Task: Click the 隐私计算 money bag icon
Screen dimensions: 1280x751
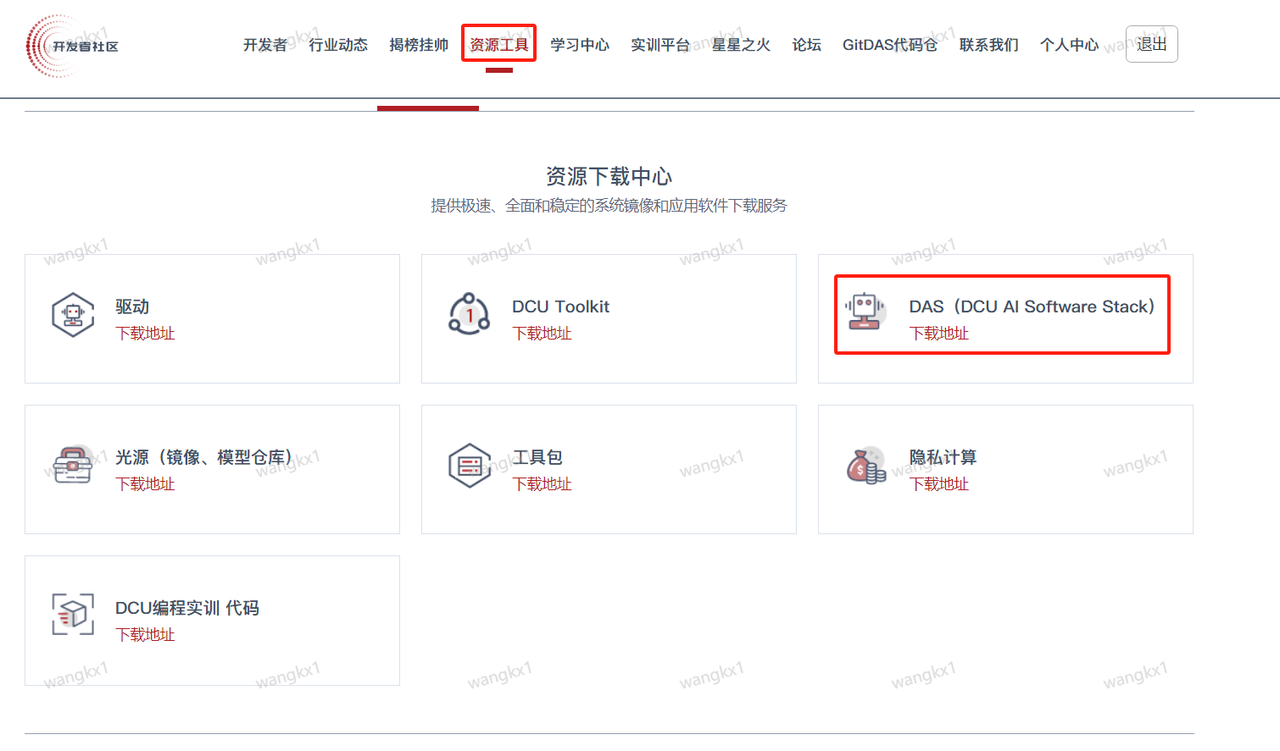Action: [x=866, y=466]
